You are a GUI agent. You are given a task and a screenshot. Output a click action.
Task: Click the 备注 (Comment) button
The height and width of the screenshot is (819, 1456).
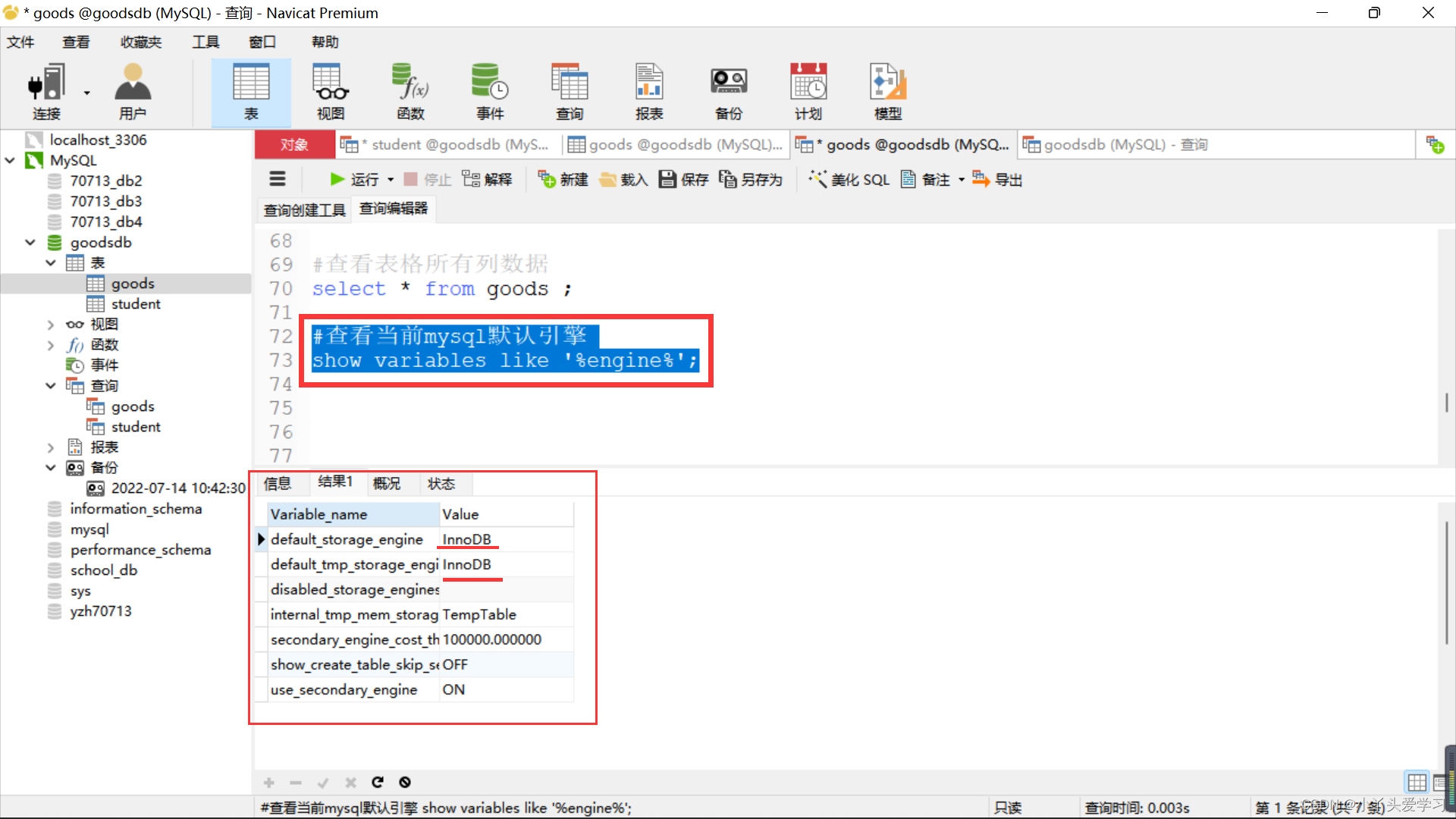coord(925,179)
